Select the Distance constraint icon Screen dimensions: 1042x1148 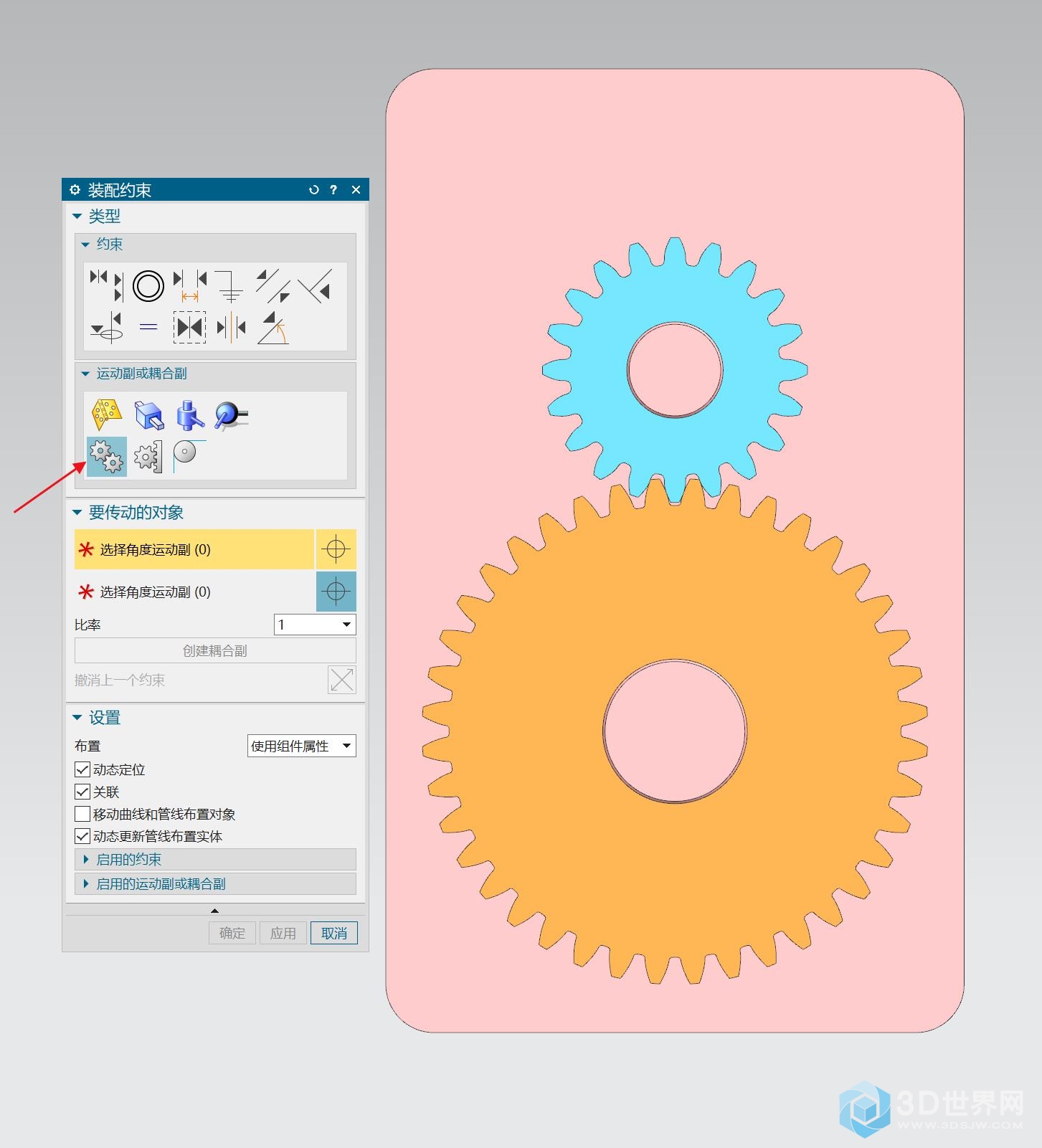coord(190,285)
